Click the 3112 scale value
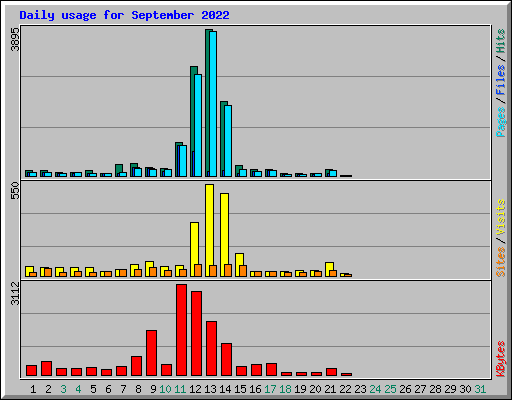Screen dimensions: 512x400 [15, 293]
